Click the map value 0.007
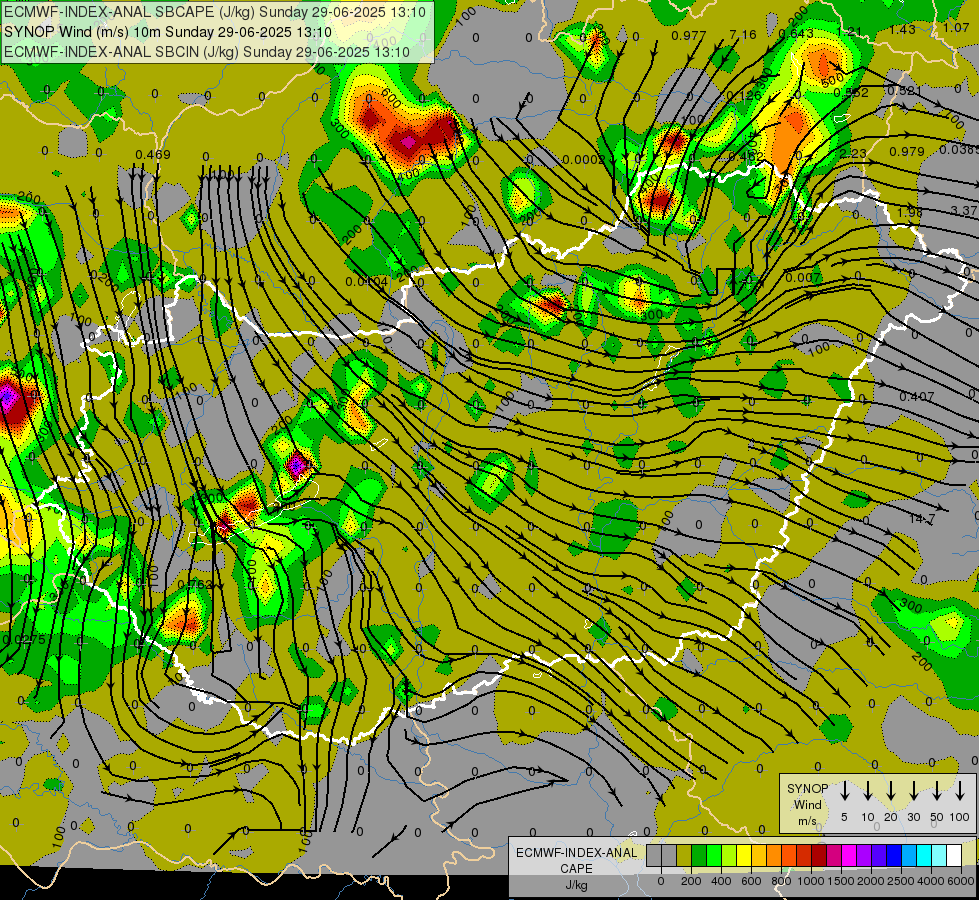This screenshot has width=979, height=900. (803, 277)
